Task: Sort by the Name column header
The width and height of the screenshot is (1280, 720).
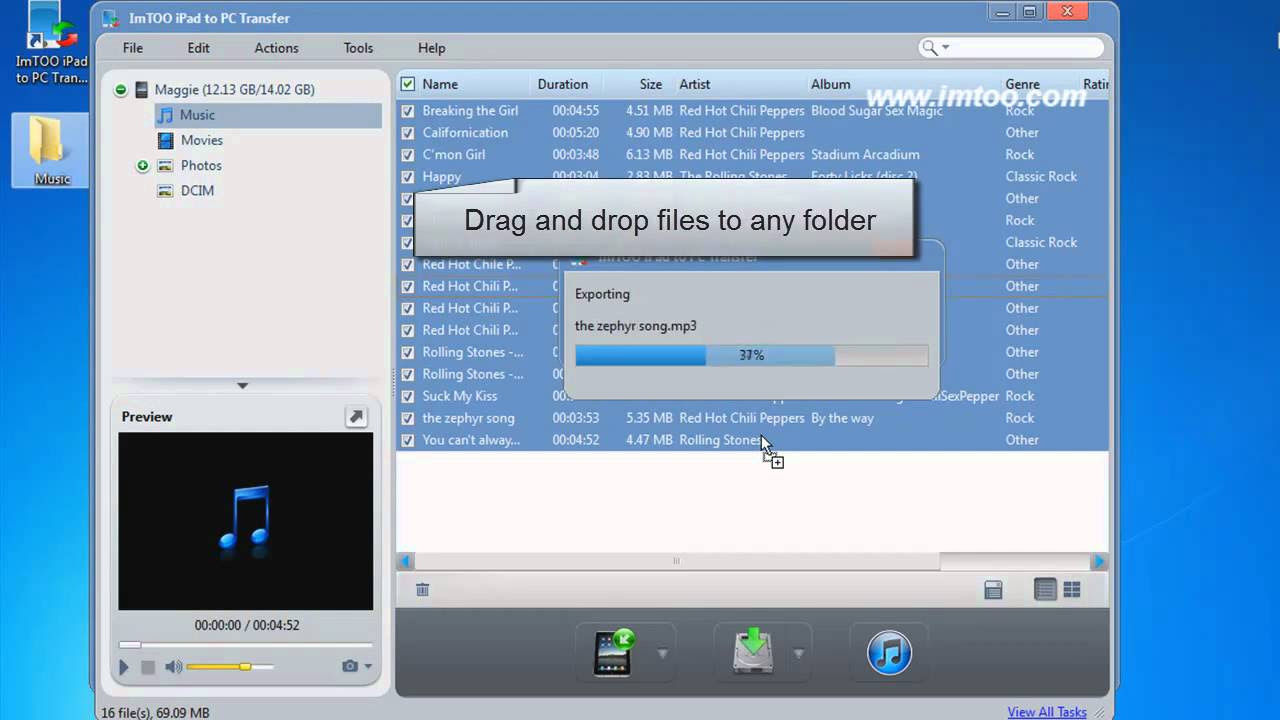Action: [440, 84]
